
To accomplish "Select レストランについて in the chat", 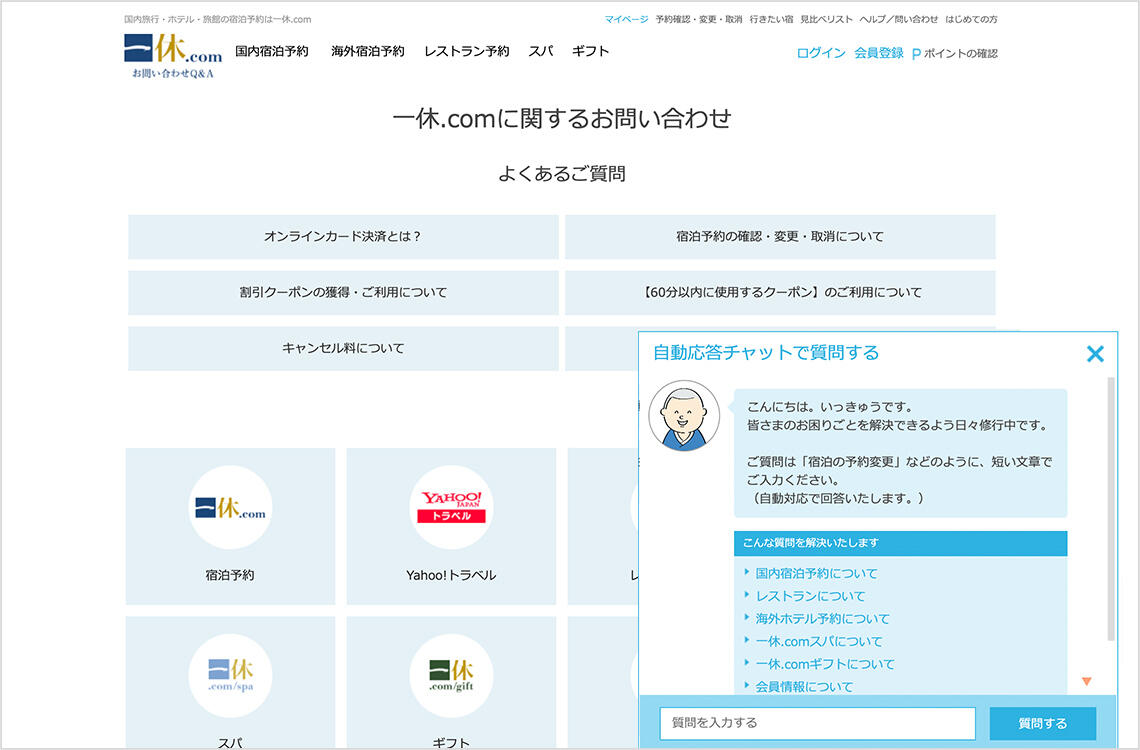I will pos(811,596).
